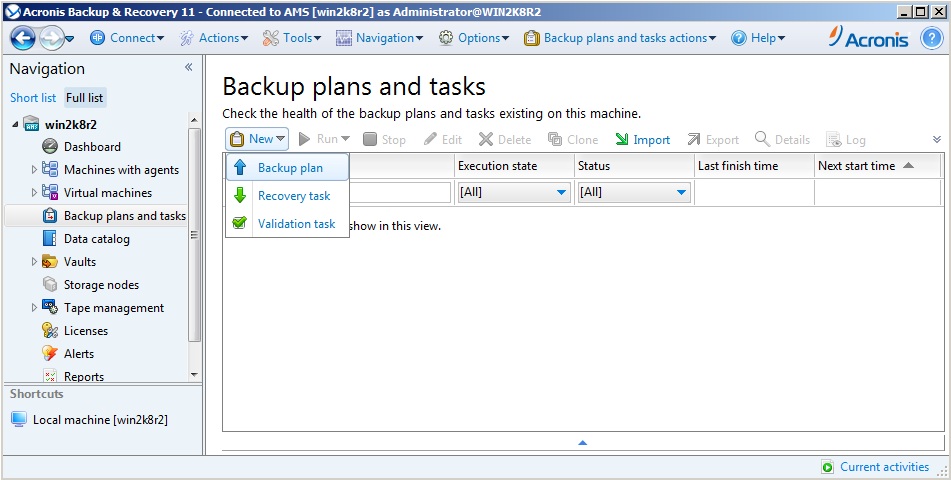Expand toolbar overflow double chevron
Screen dimensions: 951x480
[x=937, y=140]
